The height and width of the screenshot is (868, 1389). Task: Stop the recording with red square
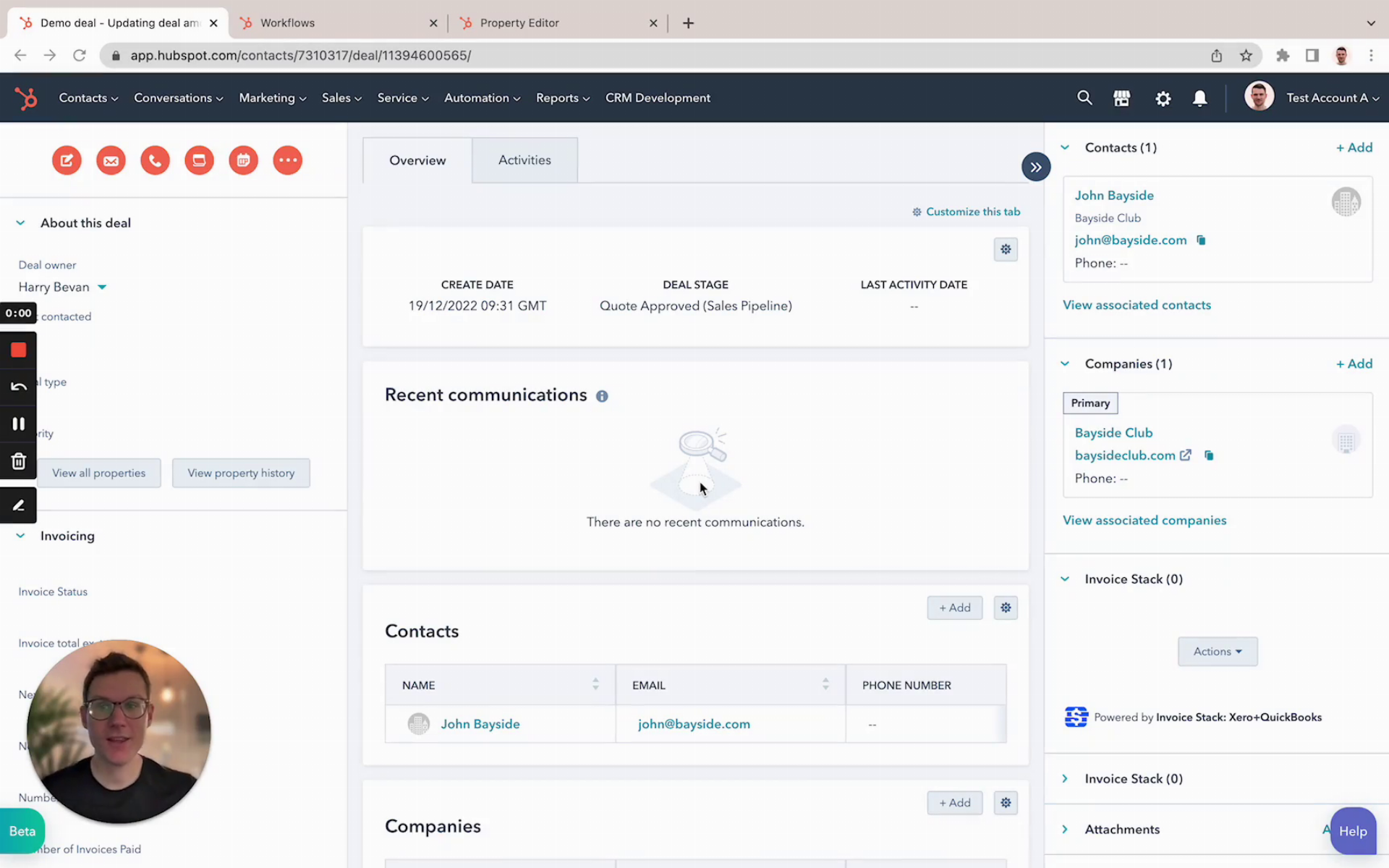[19, 350]
